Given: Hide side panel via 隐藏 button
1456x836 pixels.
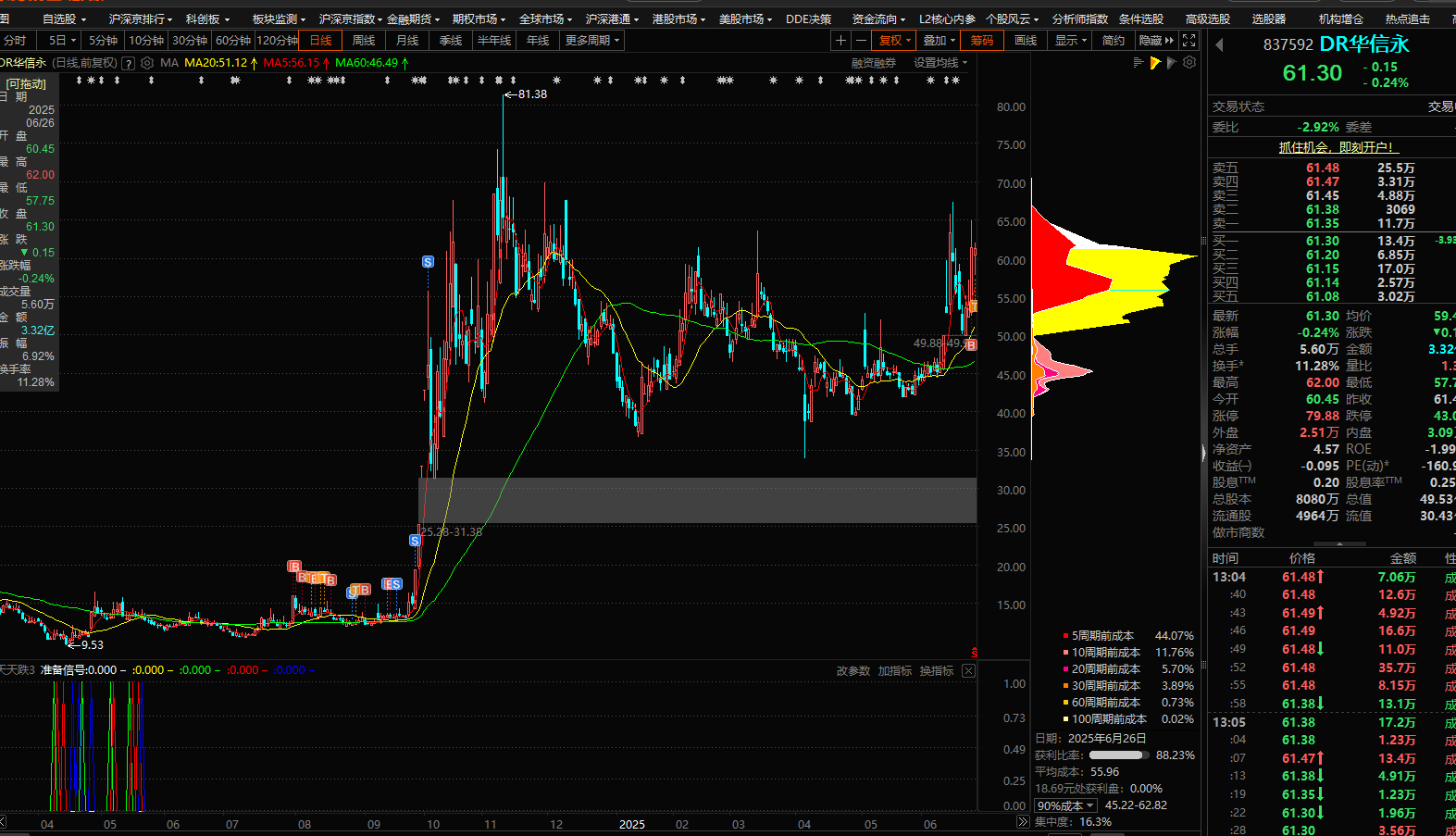Looking at the screenshot, I should pyautogui.click(x=1156, y=40).
